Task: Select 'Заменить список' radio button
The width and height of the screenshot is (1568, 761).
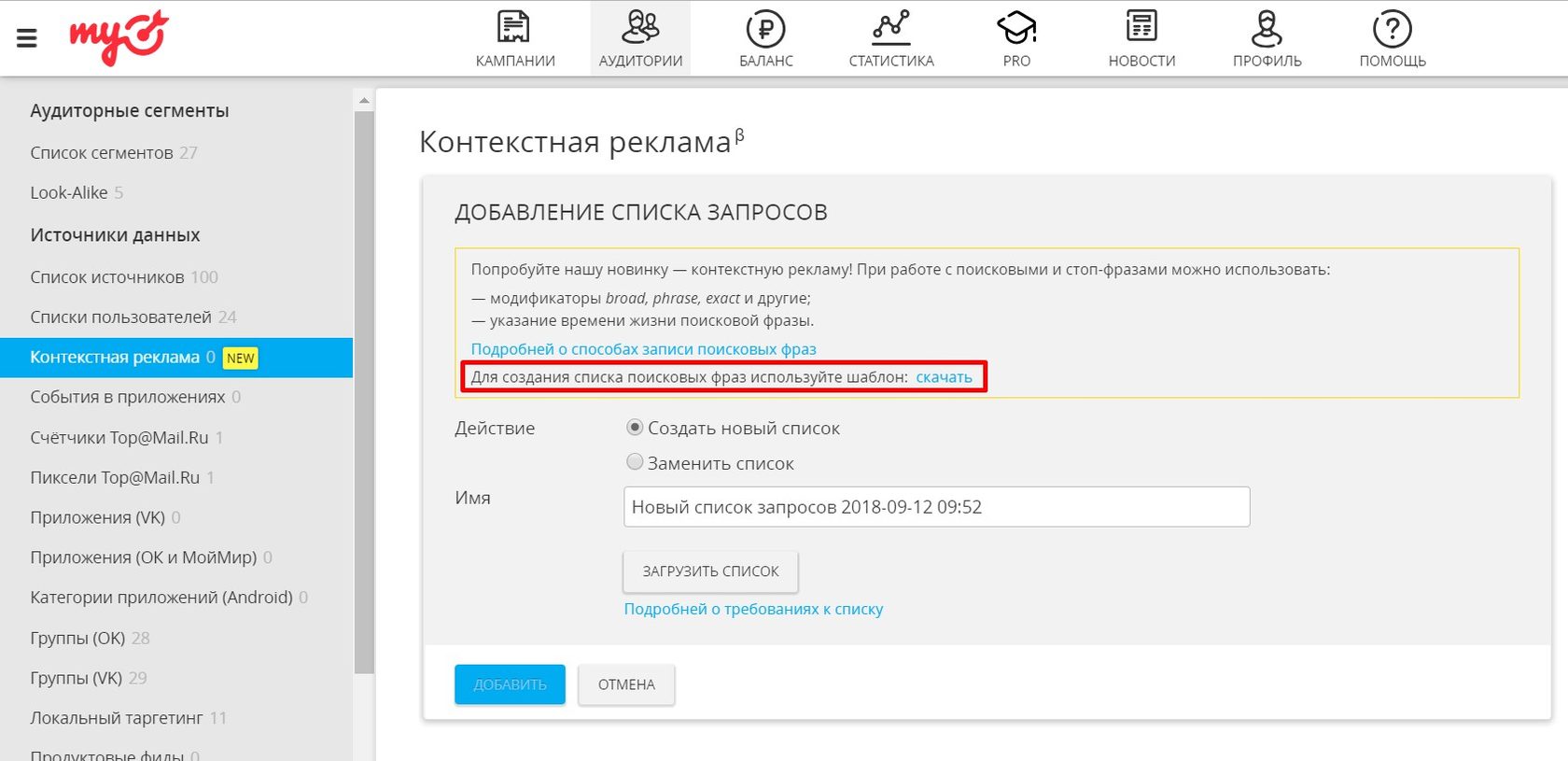Action: (x=635, y=462)
